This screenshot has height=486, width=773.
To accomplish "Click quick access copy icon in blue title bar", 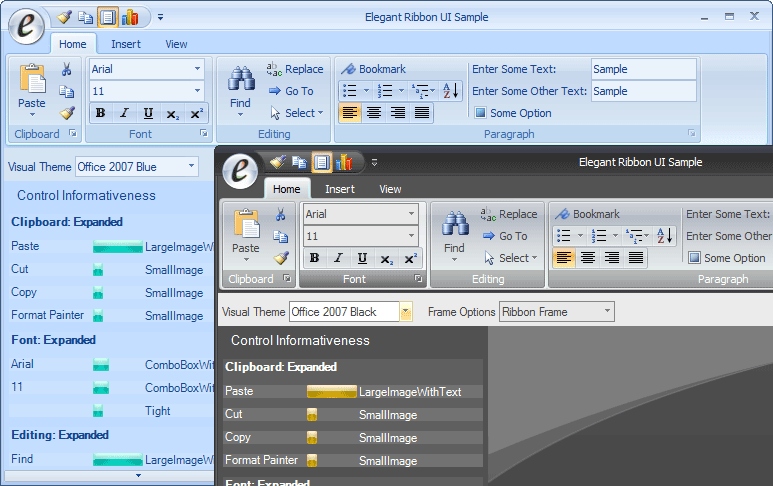I will (86, 18).
